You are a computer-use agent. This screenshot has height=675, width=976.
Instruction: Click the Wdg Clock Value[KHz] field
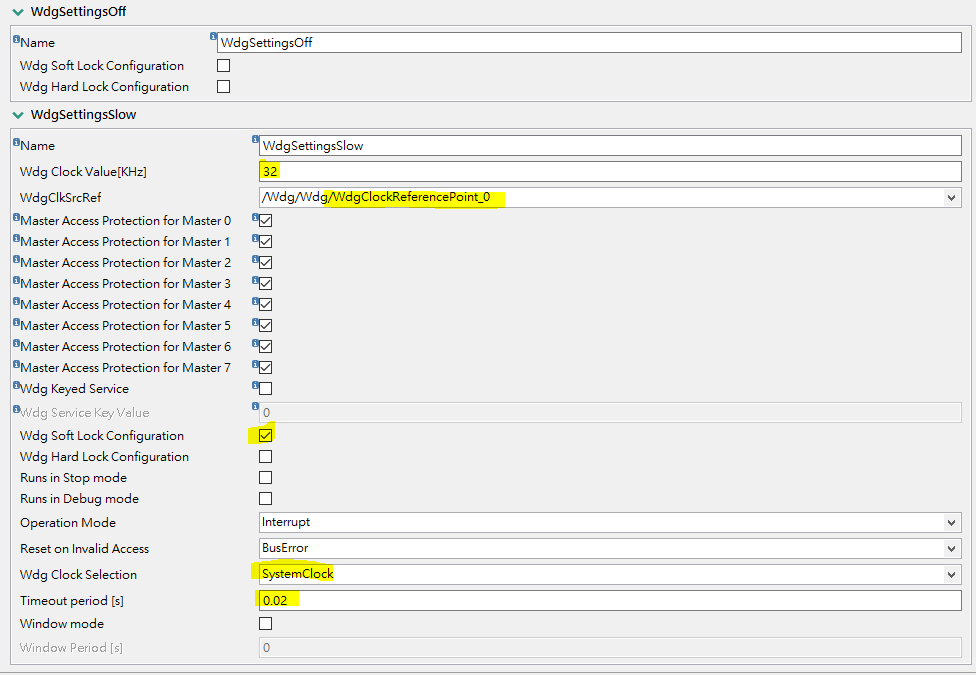[x=610, y=171]
